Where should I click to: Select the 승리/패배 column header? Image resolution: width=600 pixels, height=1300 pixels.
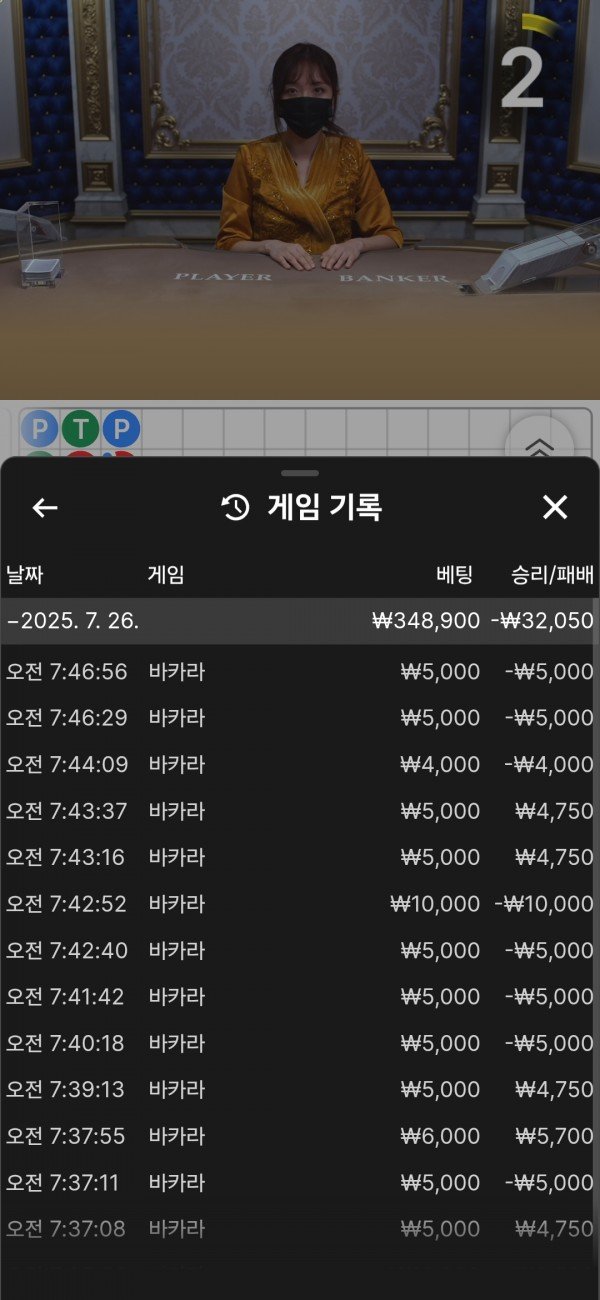point(552,575)
